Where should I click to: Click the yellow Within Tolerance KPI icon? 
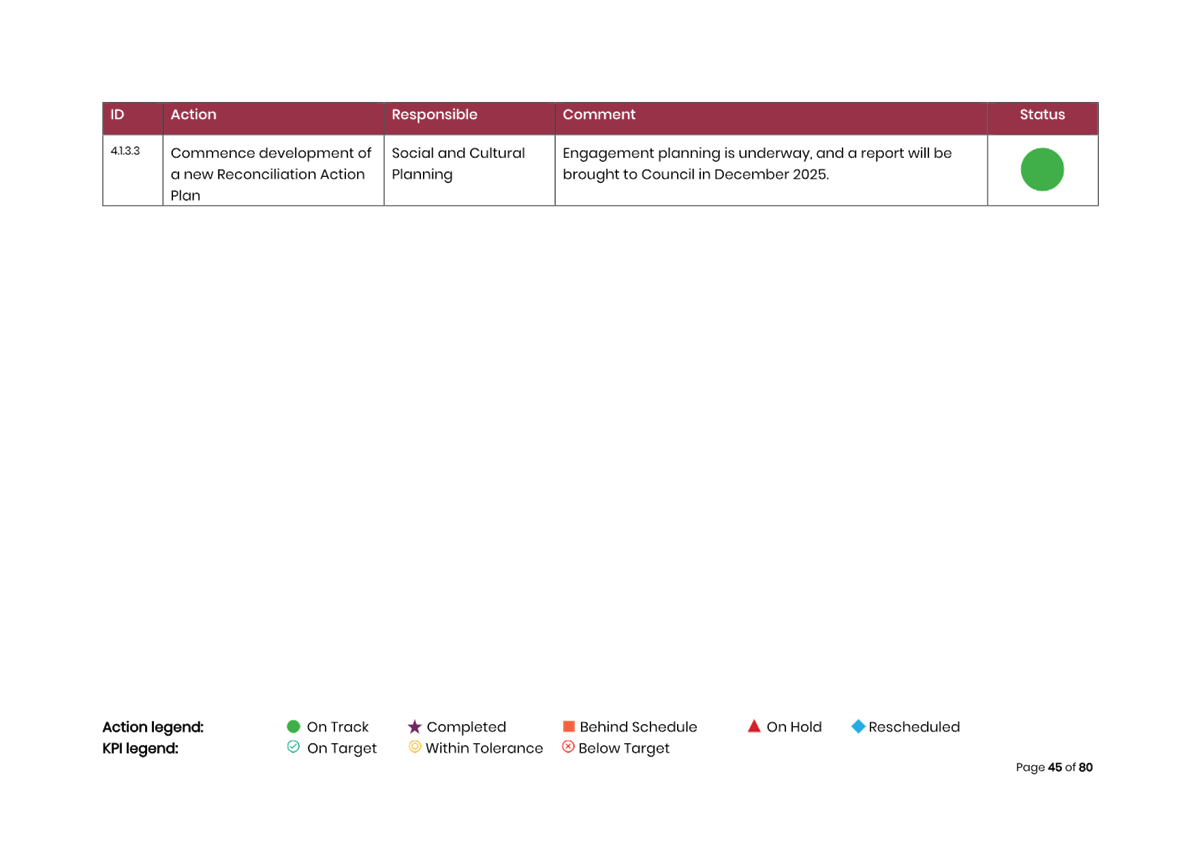[414, 747]
